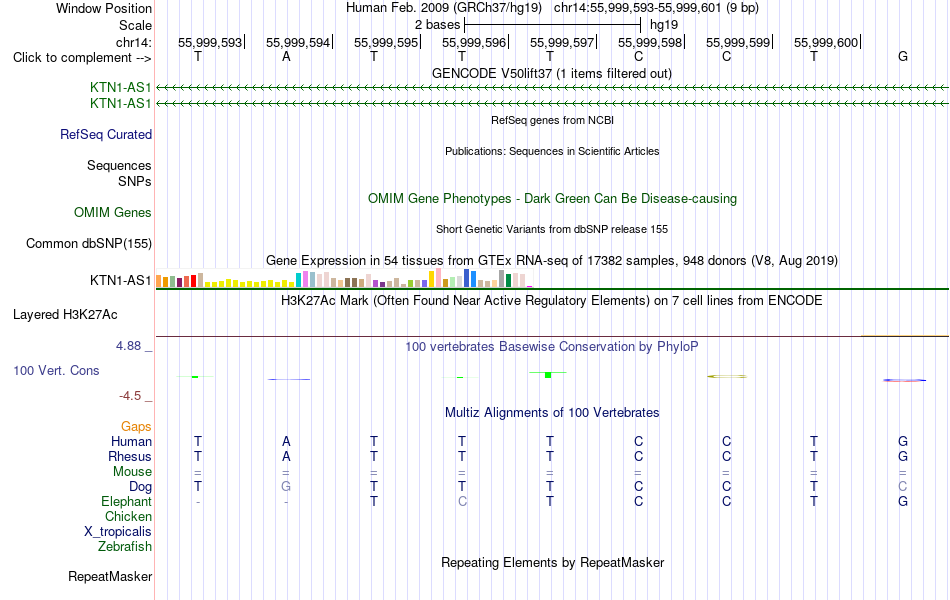Click Short Genetic Variants from dbSNP title
Image resolution: width=950 pixels, height=600 pixels.
tap(552, 229)
